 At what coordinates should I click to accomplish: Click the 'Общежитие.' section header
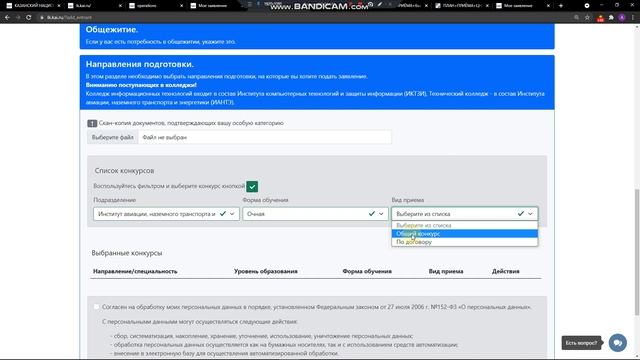(112, 29)
